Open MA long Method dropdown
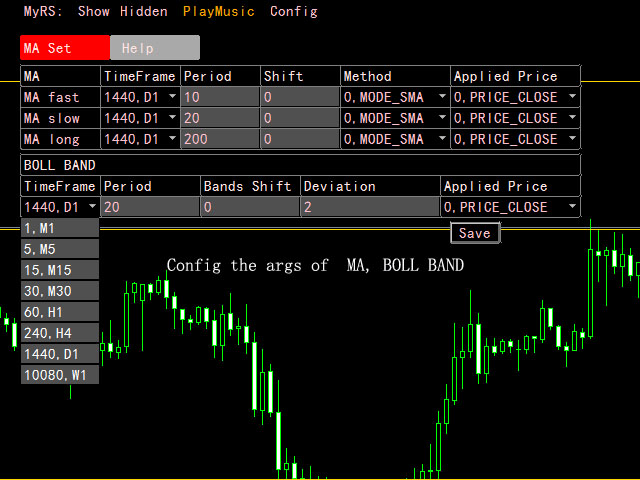Screen dimensions: 640x480 click(x=395, y=139)
